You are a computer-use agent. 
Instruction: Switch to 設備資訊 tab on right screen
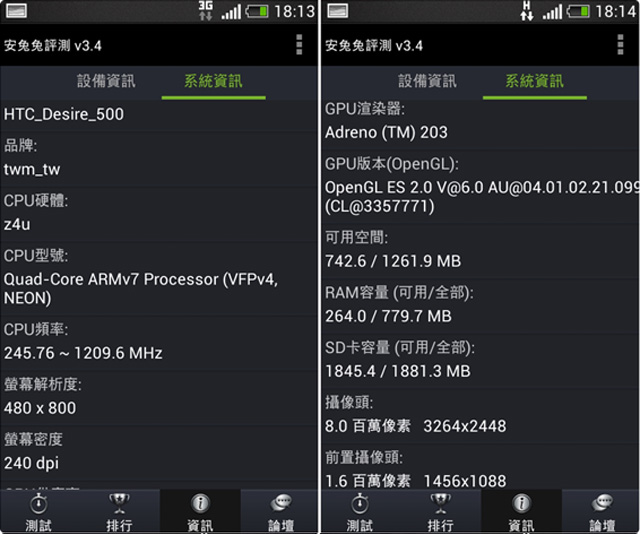pos(427,81)
